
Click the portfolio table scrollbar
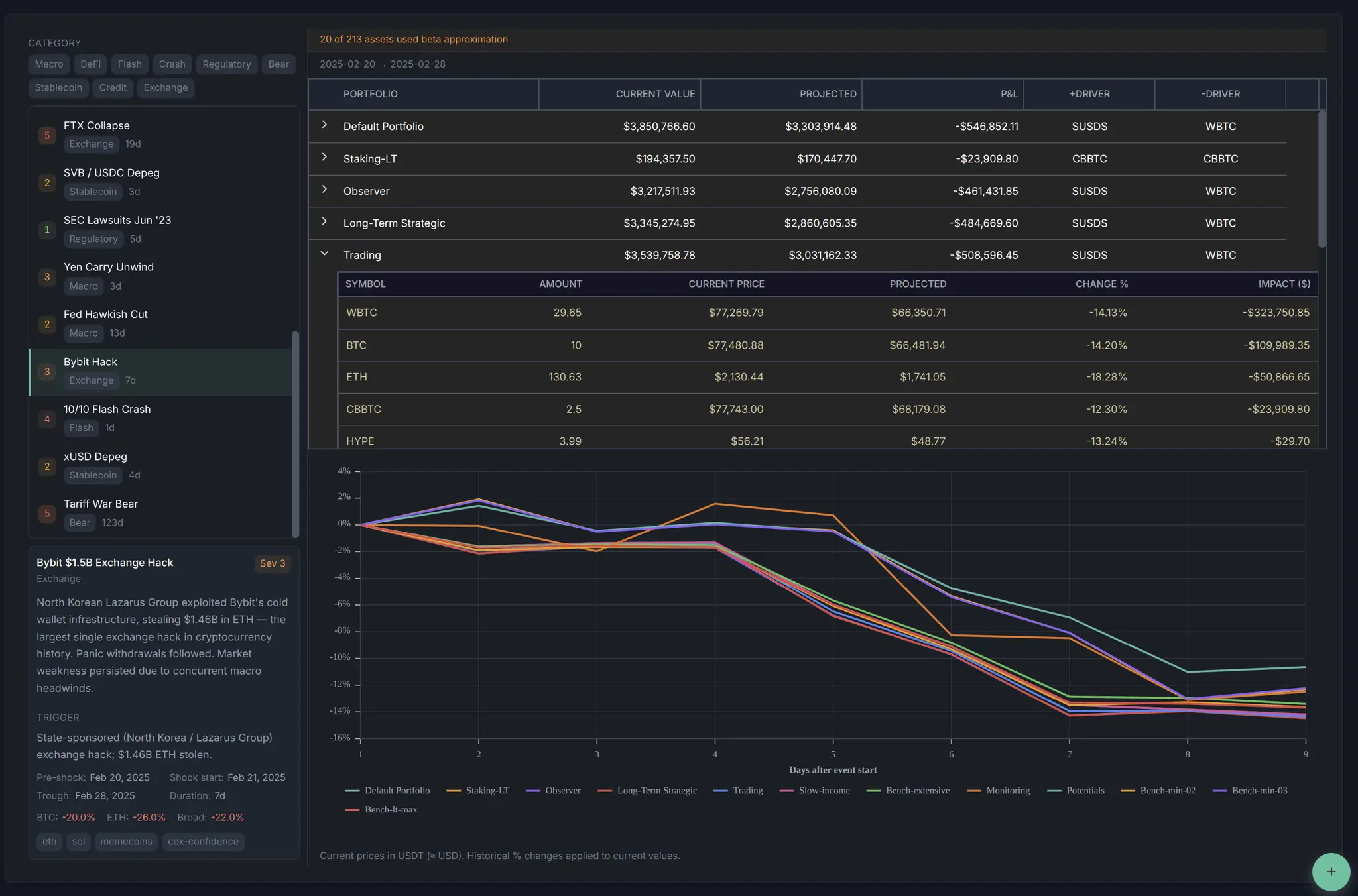(1322, 179)
